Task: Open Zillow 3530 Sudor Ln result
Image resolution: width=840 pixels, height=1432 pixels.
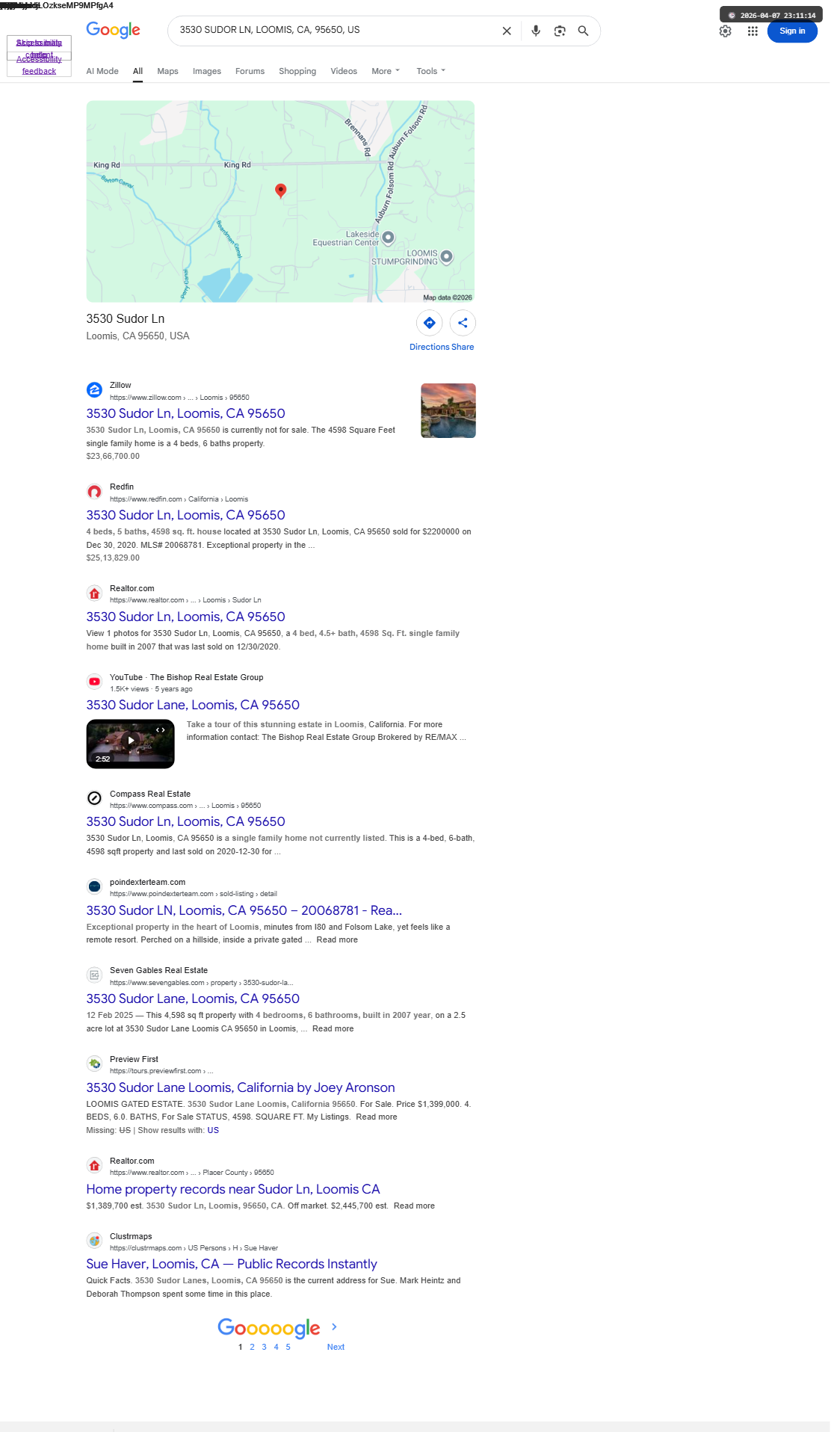Action: coord(185,413)
